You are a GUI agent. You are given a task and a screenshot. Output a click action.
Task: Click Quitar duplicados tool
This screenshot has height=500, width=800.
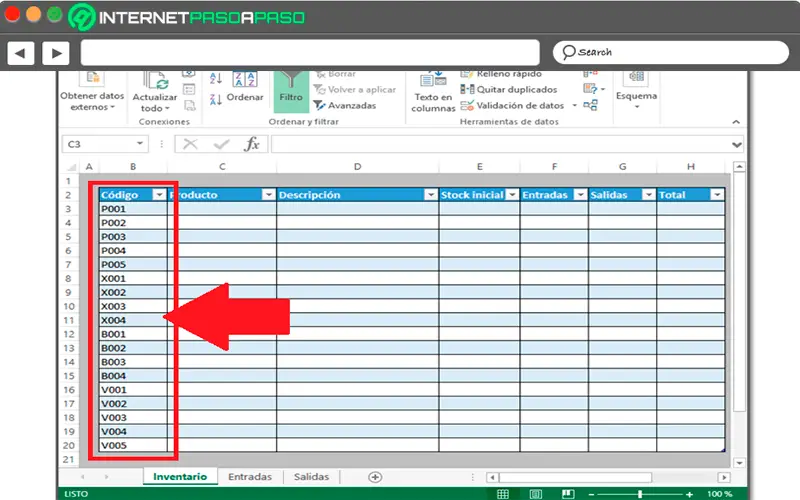pos(509,90)
